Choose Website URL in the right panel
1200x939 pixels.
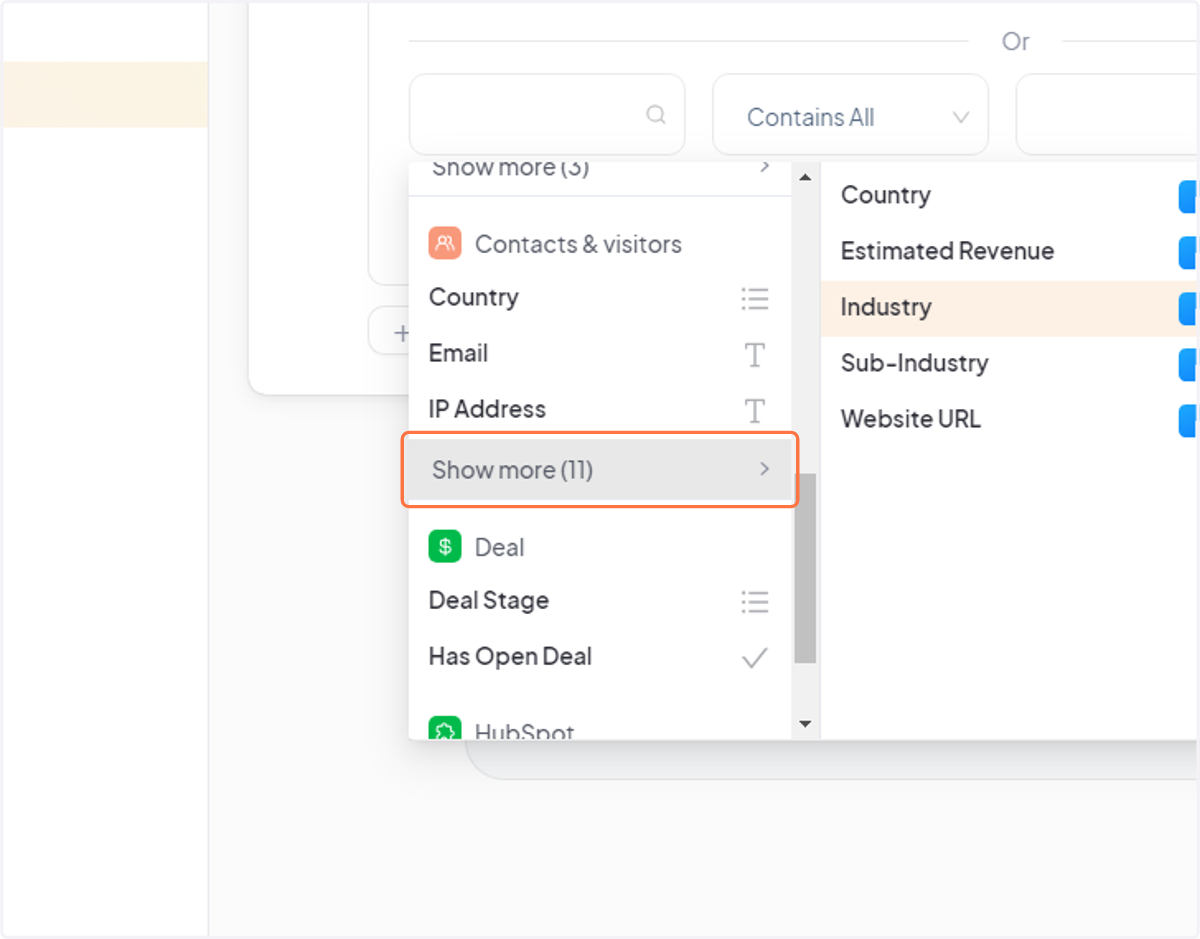(1009, 419)
